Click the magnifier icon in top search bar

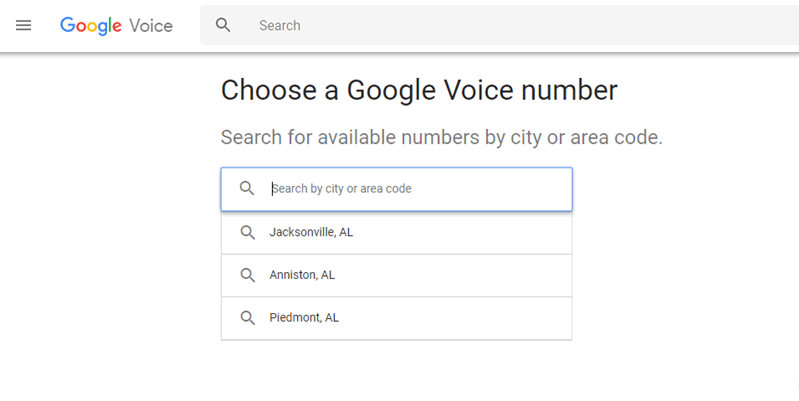coord(224,25)
